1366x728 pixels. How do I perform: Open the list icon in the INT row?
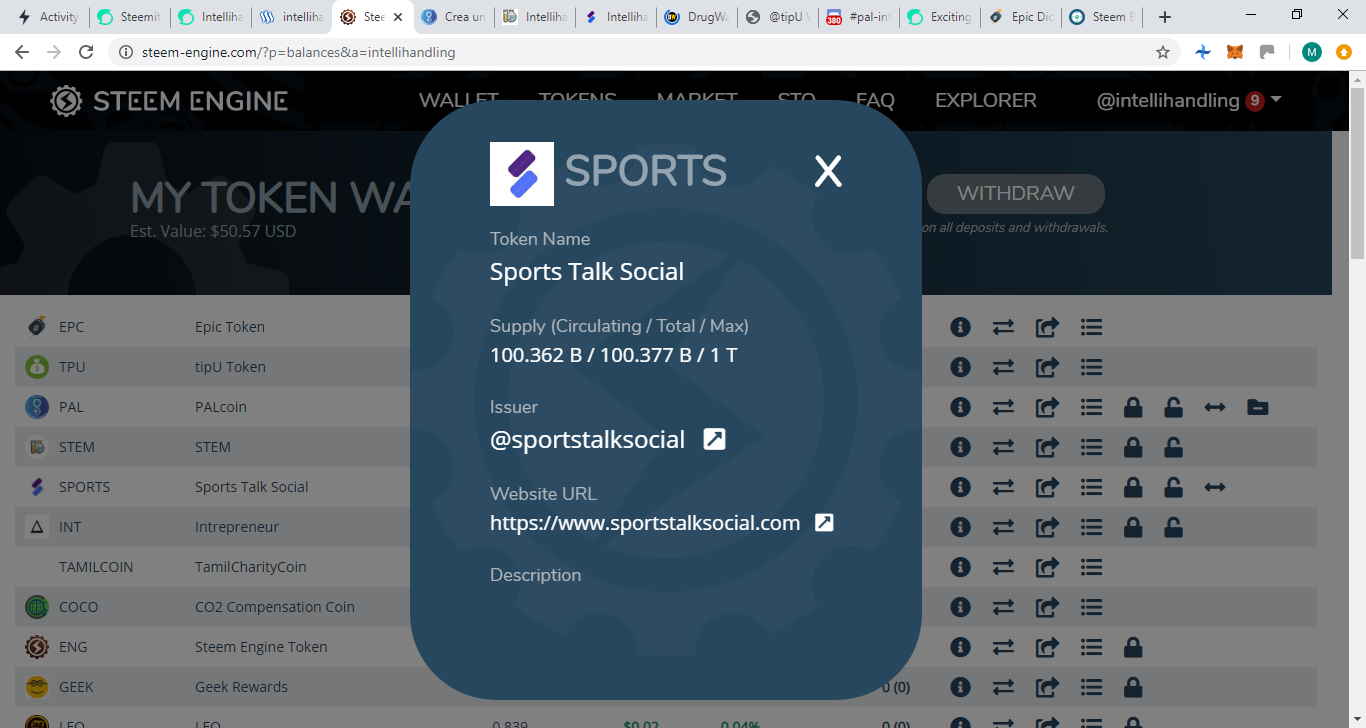(x=1091, y=527)
